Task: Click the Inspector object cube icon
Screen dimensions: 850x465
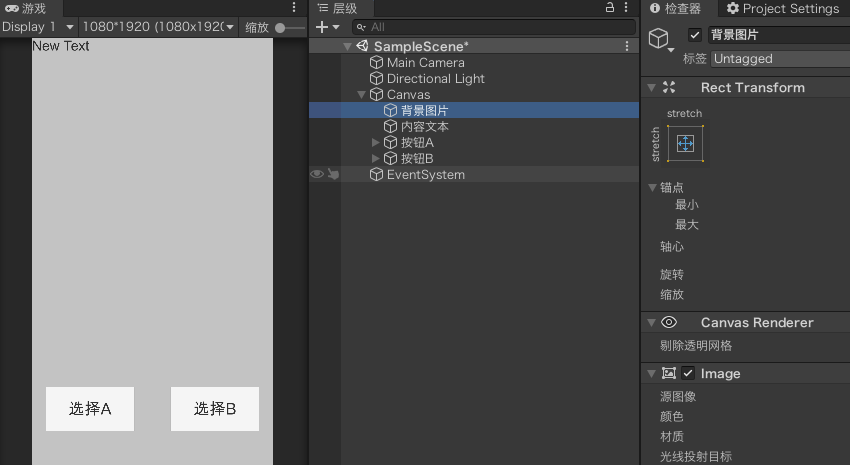Action: 659,38
